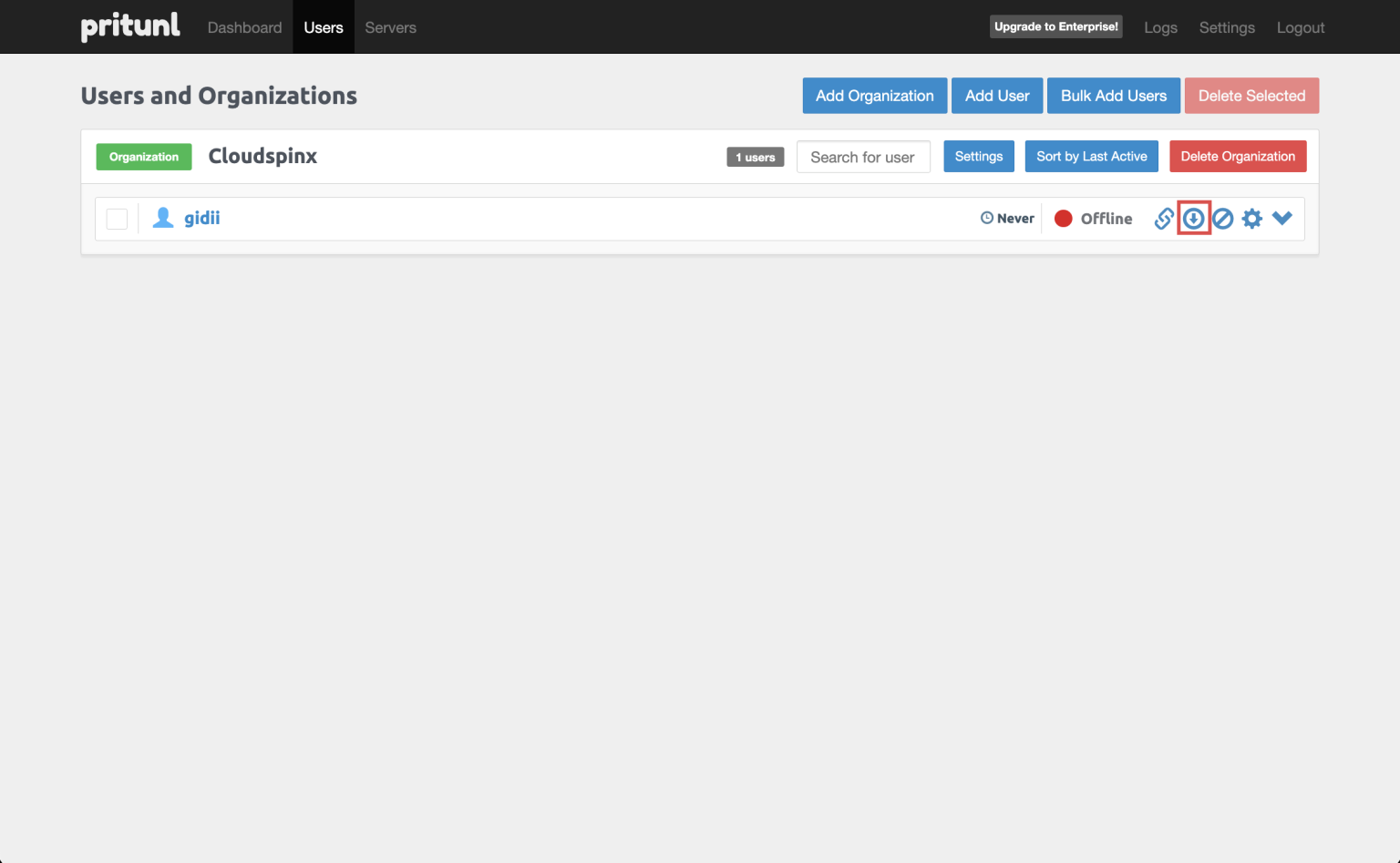
Task: Click the red Offline status indicator
Action: pos(1063,218)
